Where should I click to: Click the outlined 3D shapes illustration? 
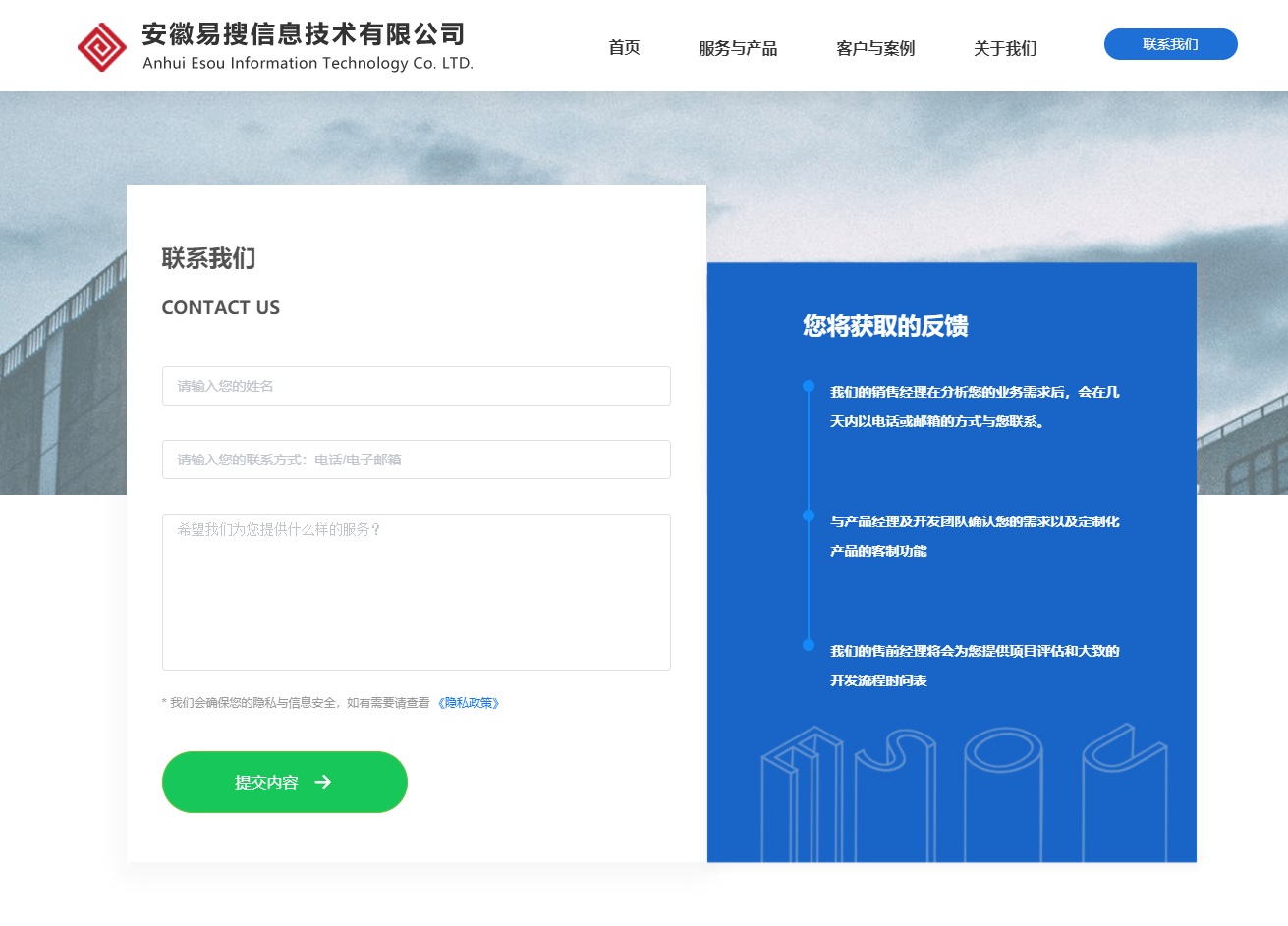tap(963, 793)
